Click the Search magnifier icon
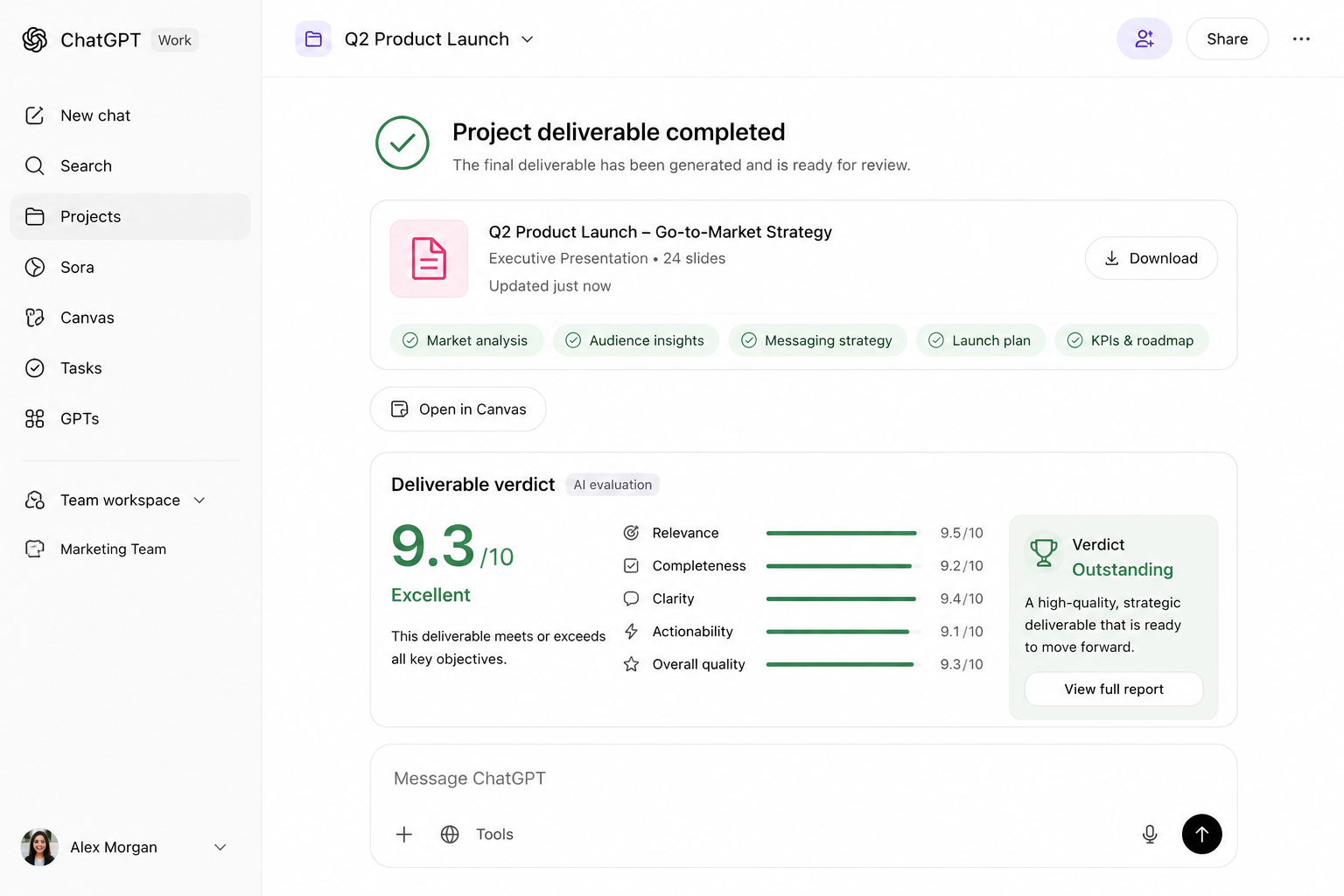The width and height of the screenshot is (1344, 896). click(35, 166)
